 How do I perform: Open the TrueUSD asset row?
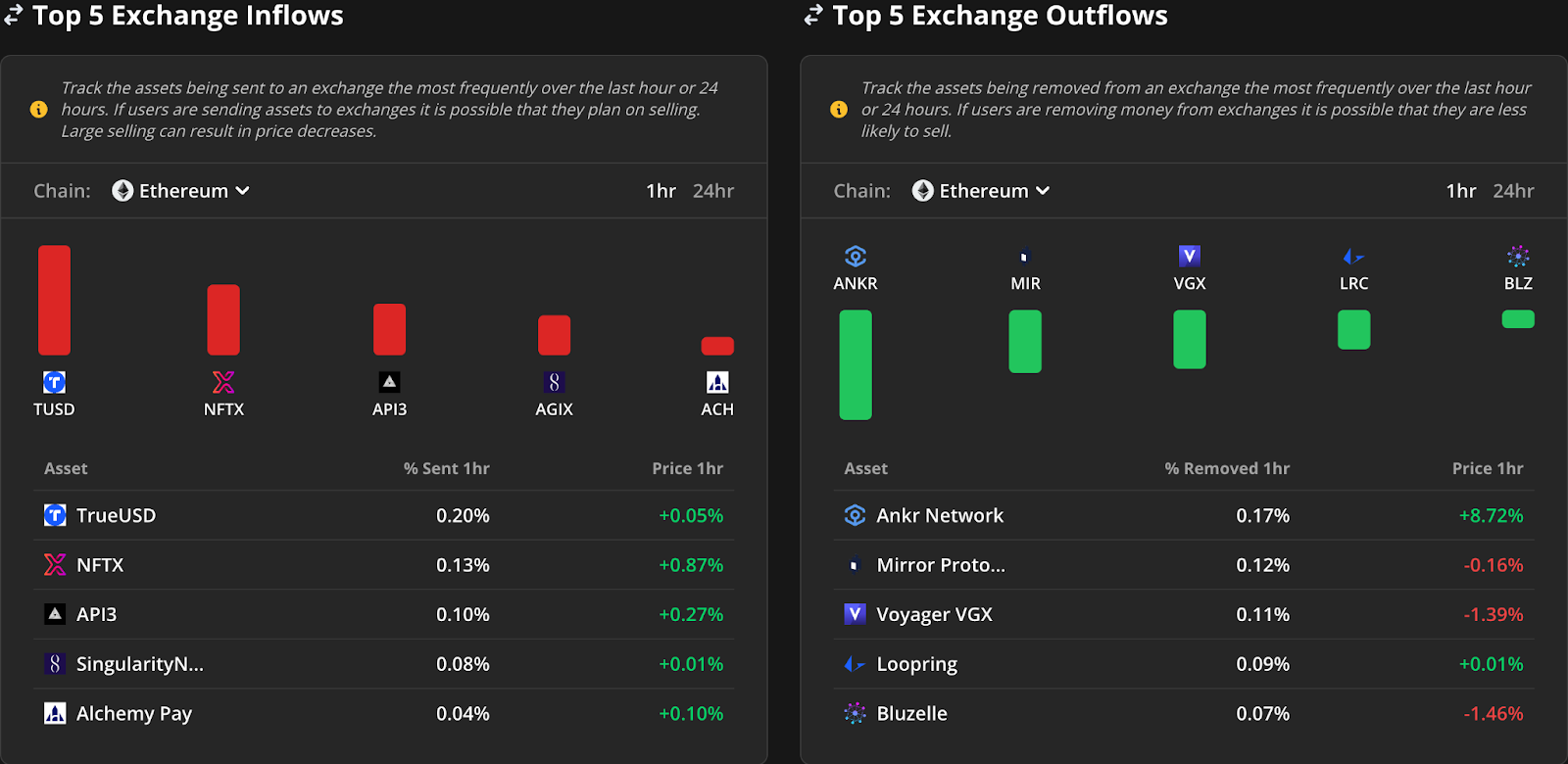tap(384, 515)
